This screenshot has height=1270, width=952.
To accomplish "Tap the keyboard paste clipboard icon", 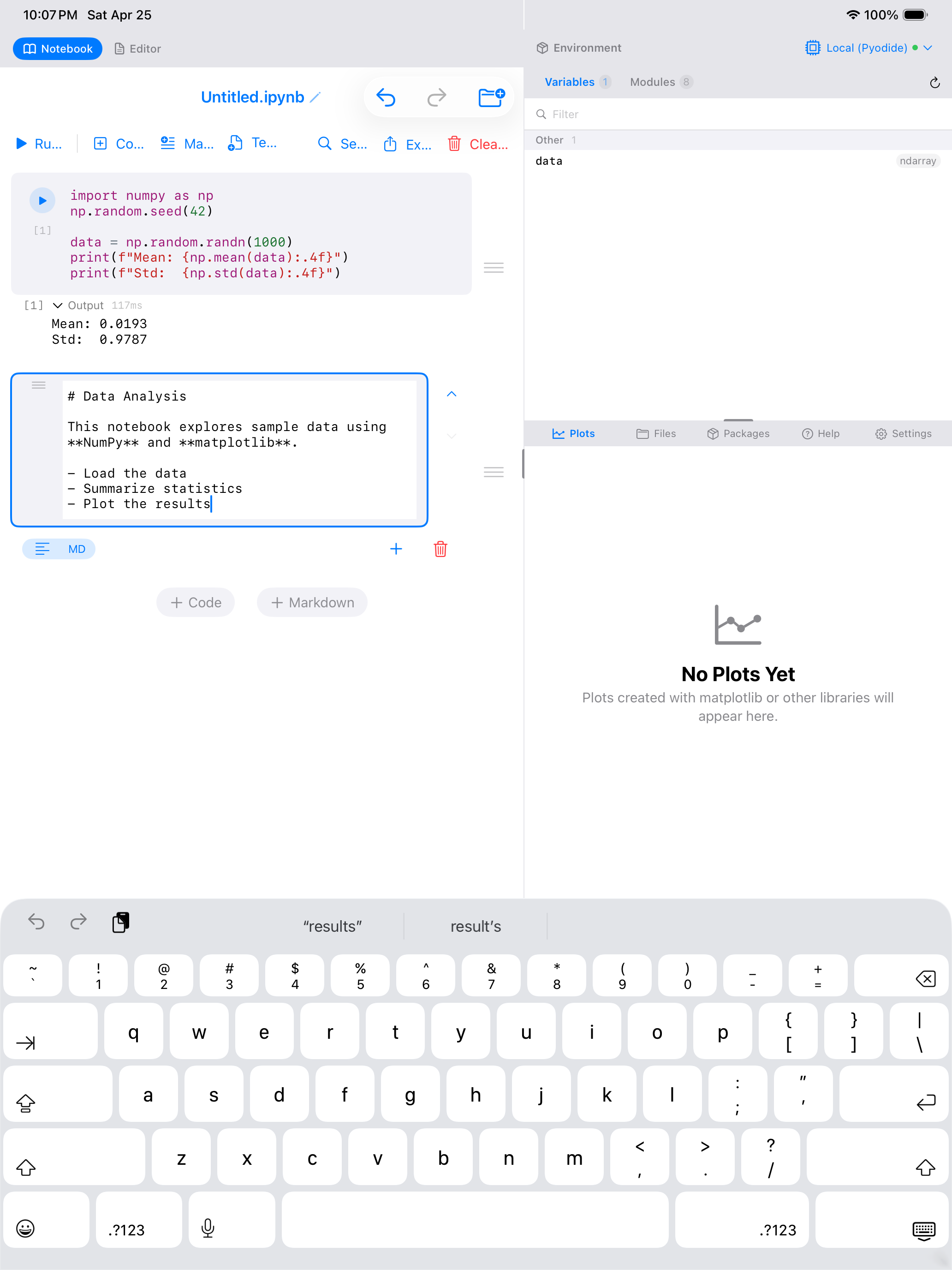I will (x=120, y=922).
